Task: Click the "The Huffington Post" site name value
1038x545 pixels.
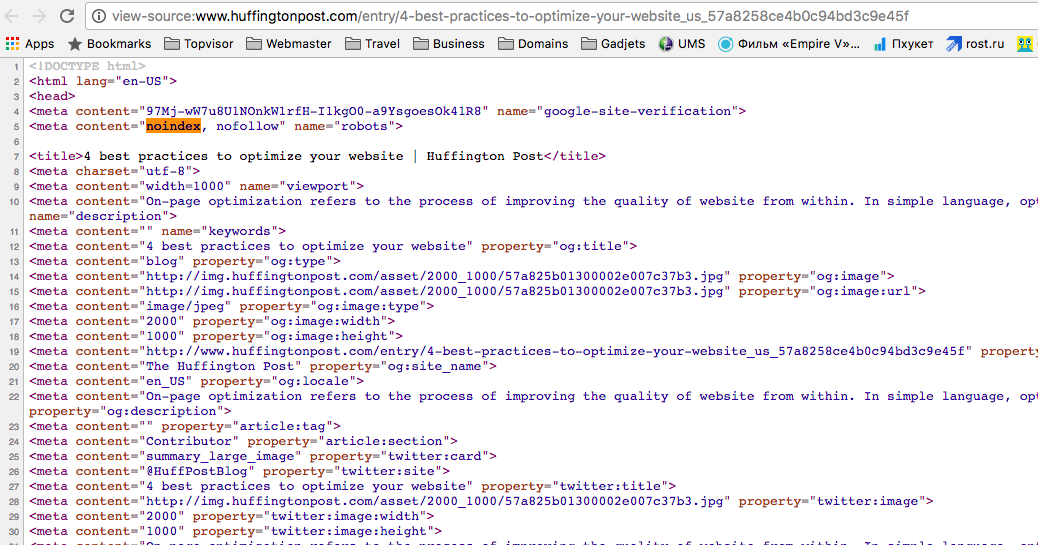Action: [220, 366]
